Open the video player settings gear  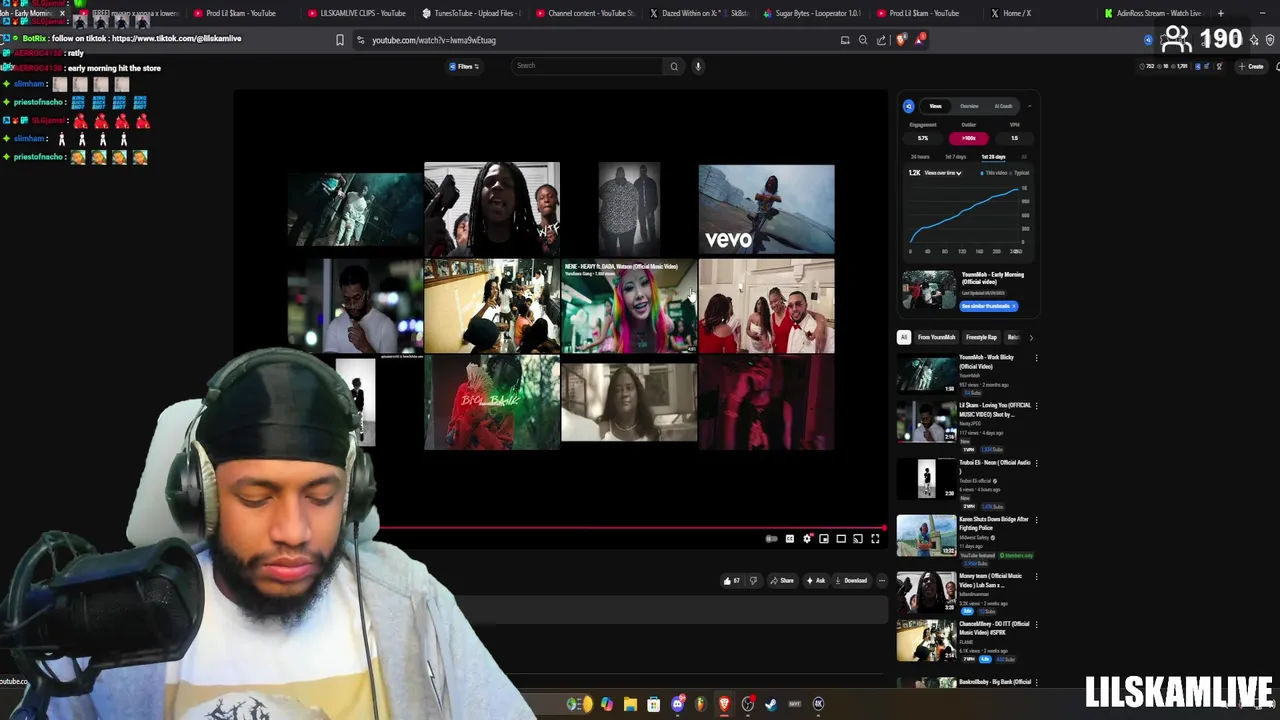(x=807, y=539)
